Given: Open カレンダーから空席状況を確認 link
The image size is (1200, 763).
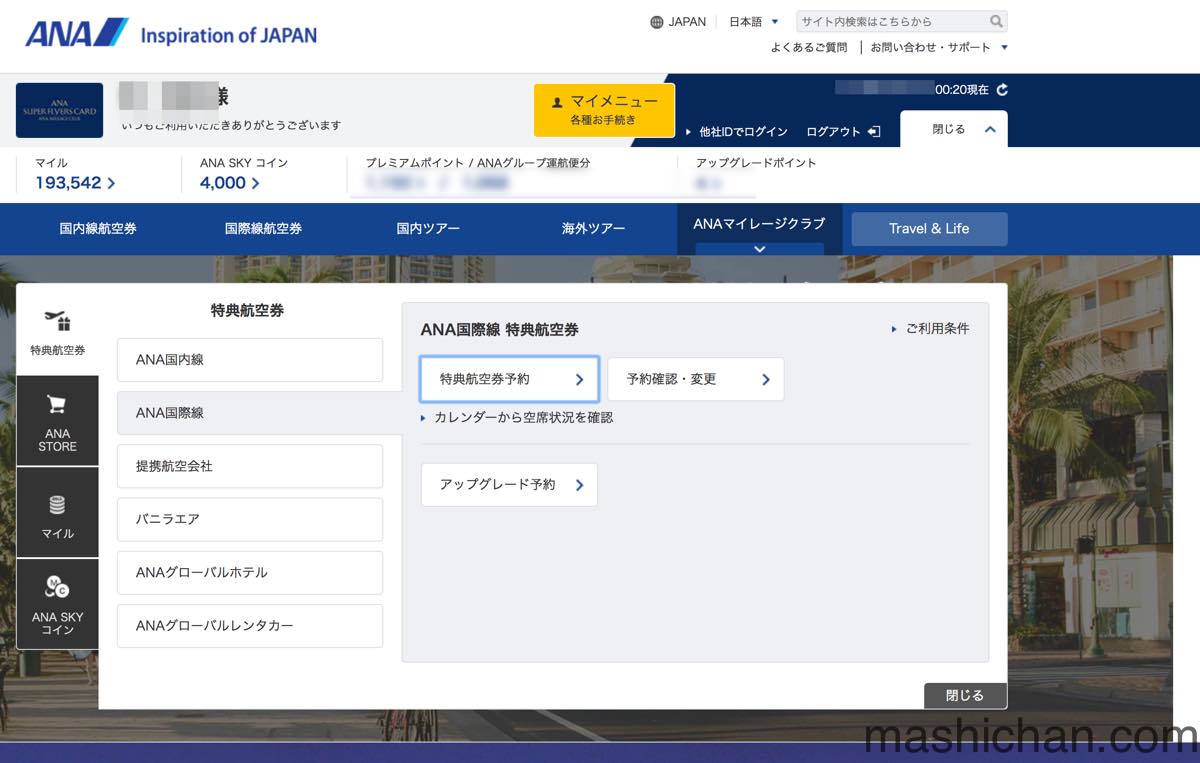Looking at the screenshot, I should point(517,418).
